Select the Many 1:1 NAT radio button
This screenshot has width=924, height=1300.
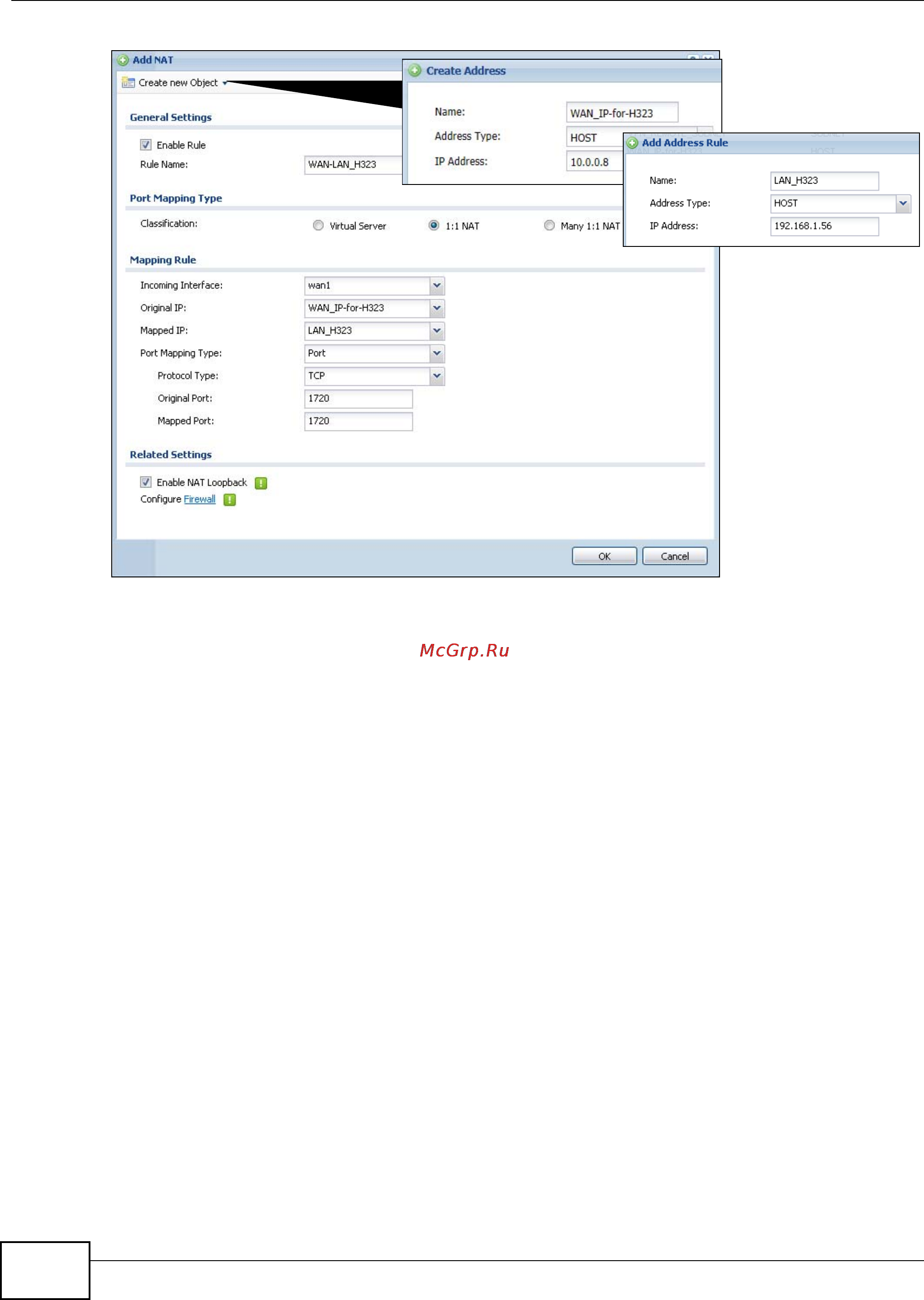pos(550,226)
